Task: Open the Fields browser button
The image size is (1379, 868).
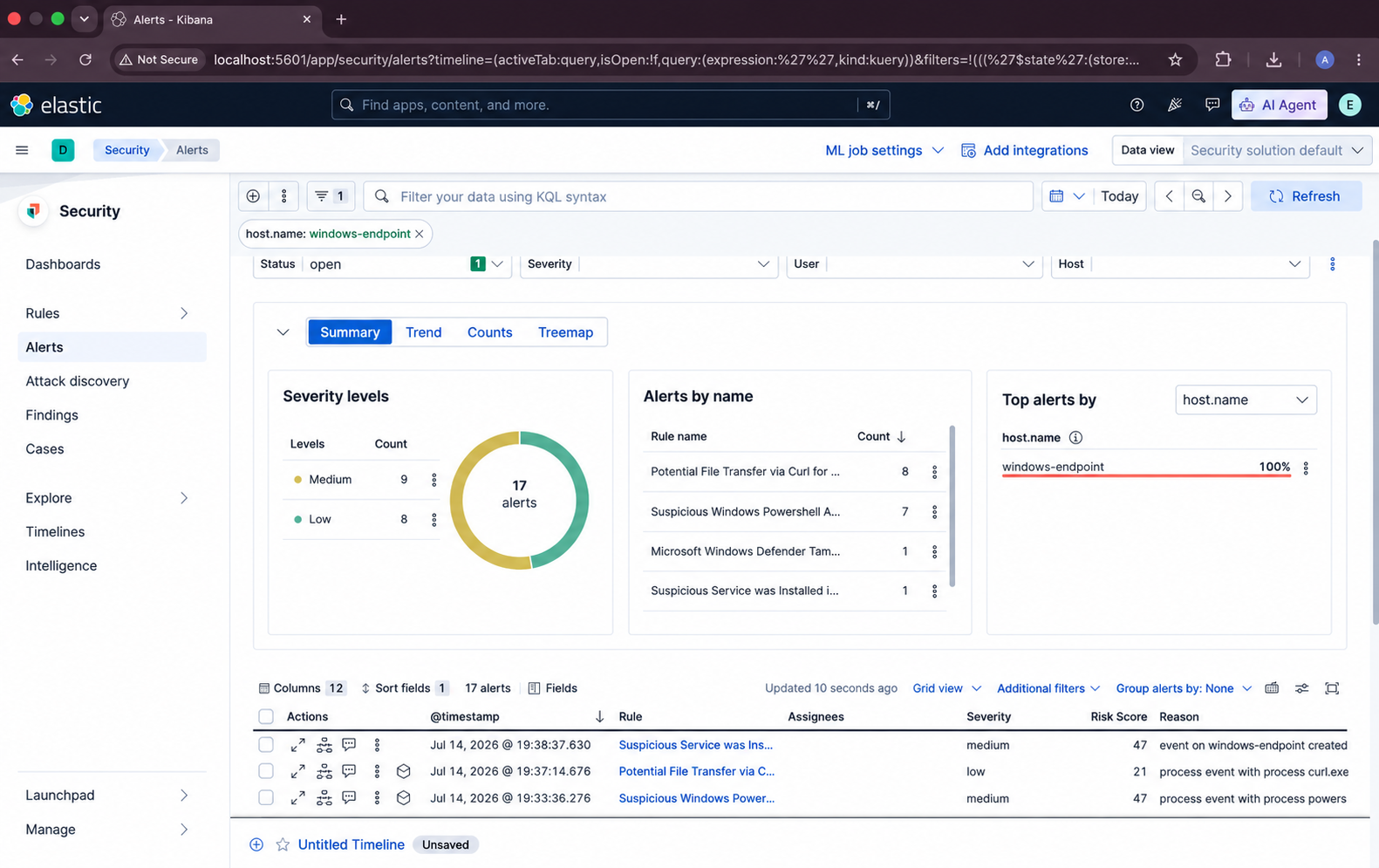Action: (x=553, y=688)
